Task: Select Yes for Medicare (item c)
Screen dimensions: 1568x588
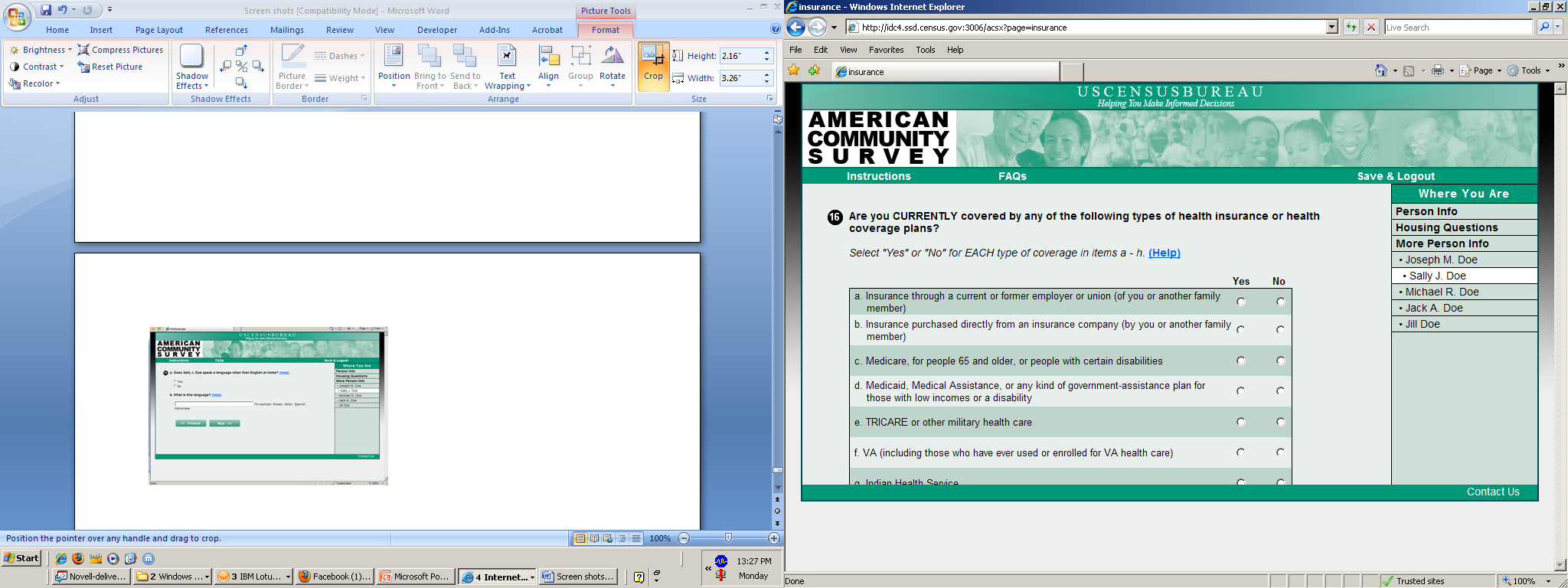Action: tap(1241, 361)
